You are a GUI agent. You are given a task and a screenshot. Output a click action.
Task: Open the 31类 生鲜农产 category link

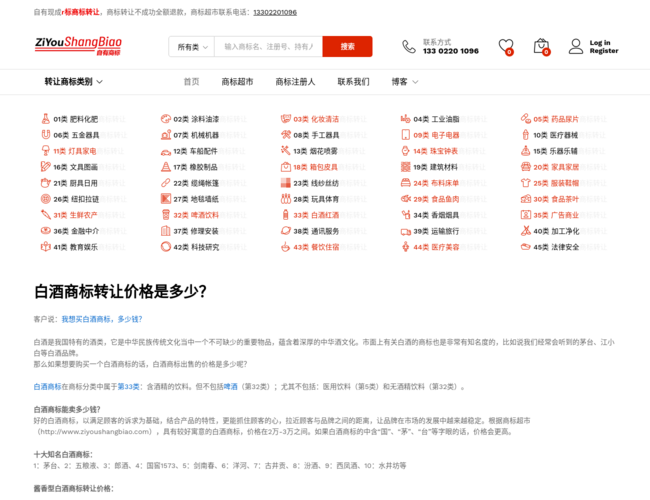(x=75, y=215)
